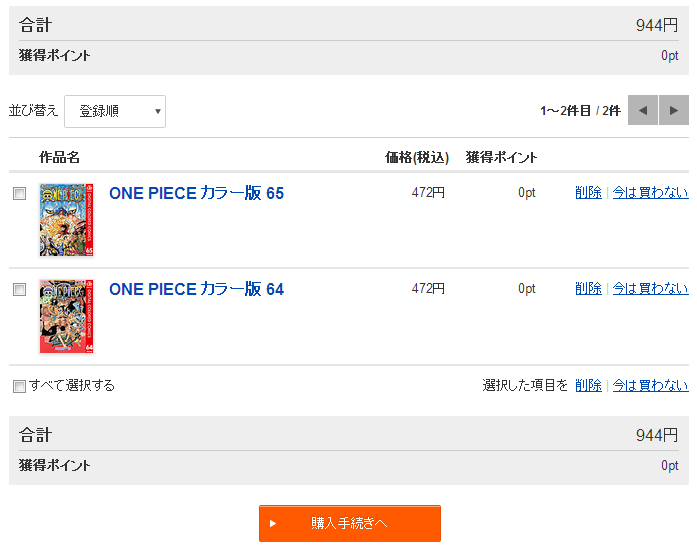697x550 pixels.
Task: Move selected items via bottom 今は買わない
Action: pyautogui.click(x=650, y=385)
